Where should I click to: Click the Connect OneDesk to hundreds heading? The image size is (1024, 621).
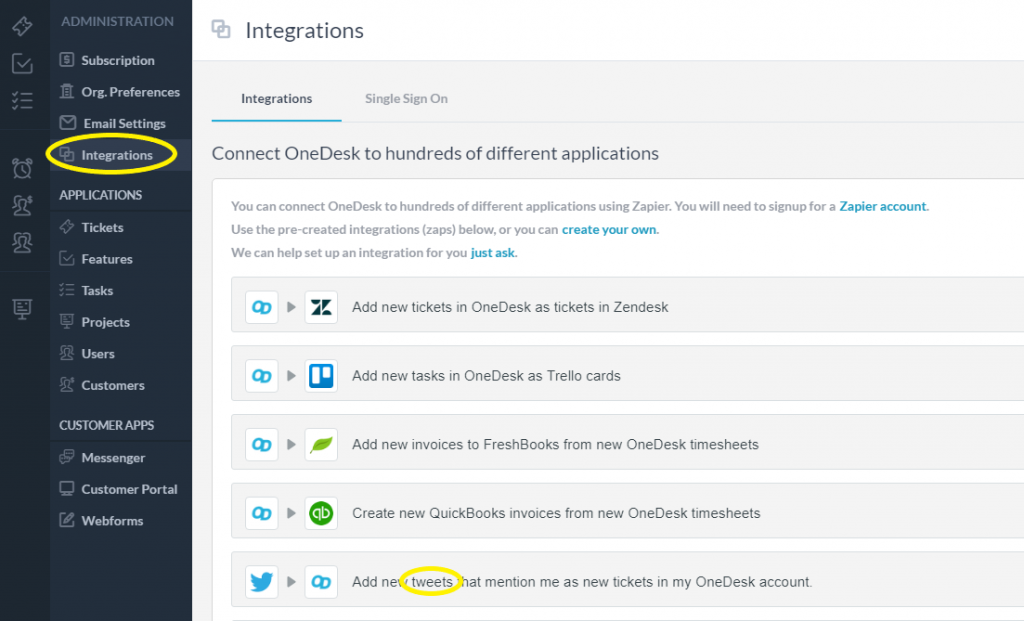(435, 153)
